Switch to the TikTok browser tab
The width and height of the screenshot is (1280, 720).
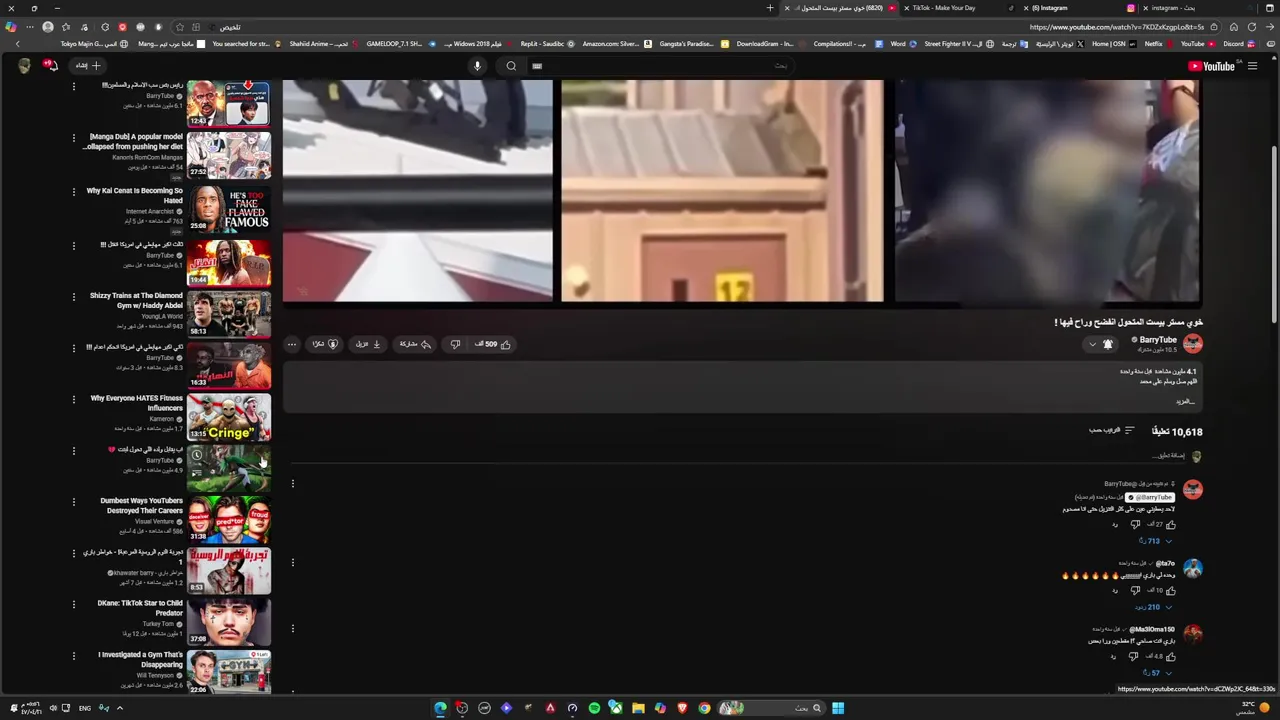[x=958, y=8]
